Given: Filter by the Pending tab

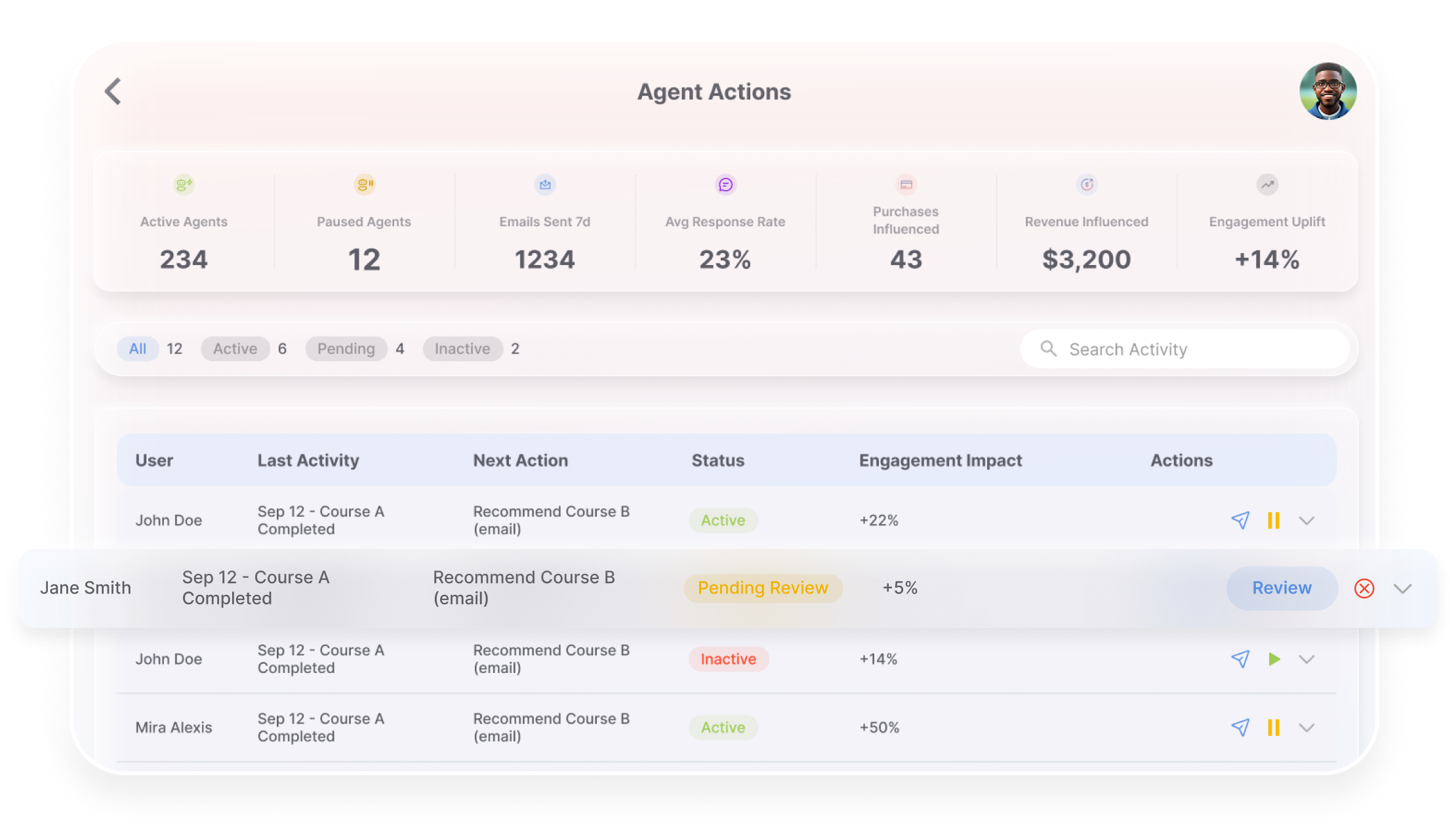Looking at the screenshot, I should [346, 349].
